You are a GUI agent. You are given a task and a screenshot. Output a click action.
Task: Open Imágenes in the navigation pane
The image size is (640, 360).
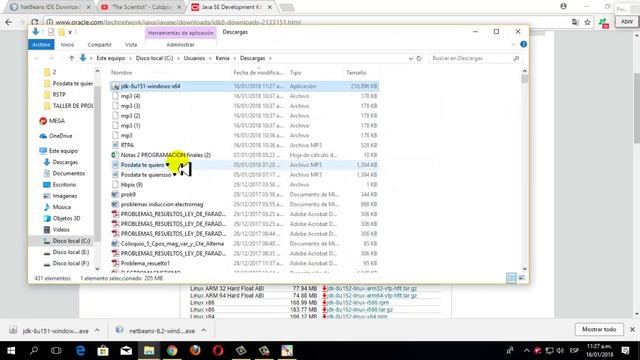[x=60, y=196]
